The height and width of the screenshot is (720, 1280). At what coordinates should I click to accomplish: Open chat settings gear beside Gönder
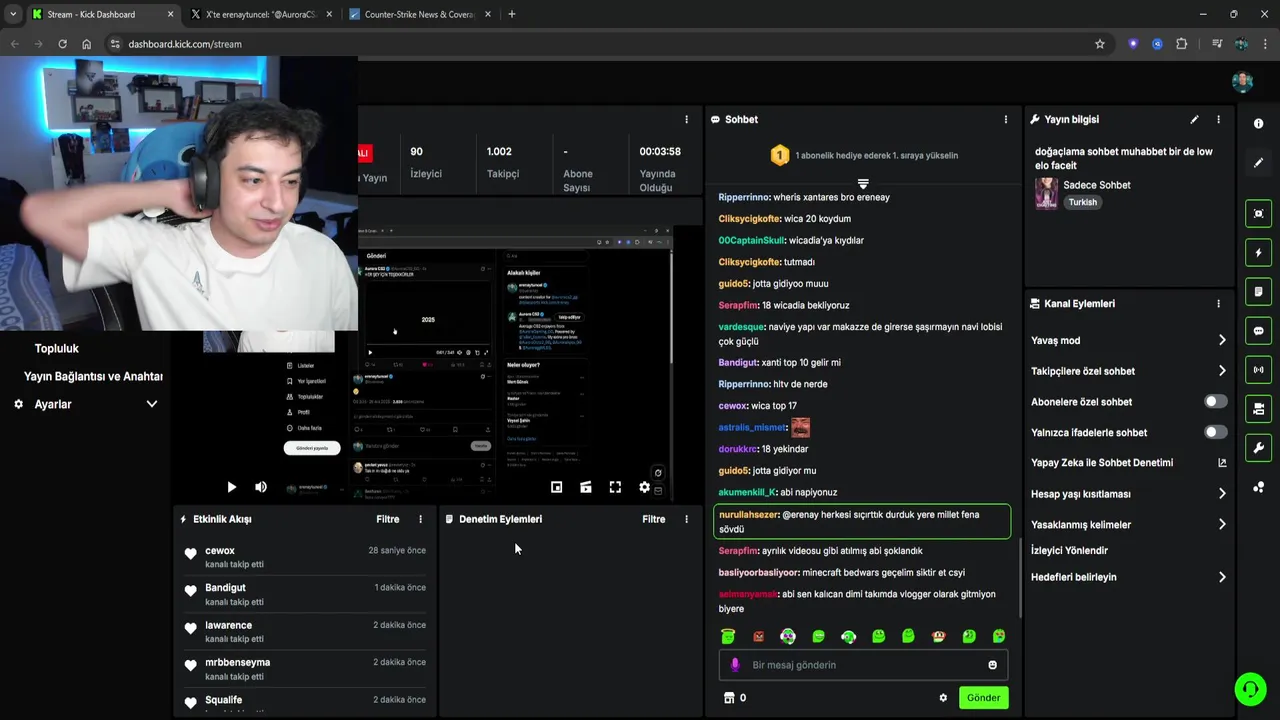(943, 698)
